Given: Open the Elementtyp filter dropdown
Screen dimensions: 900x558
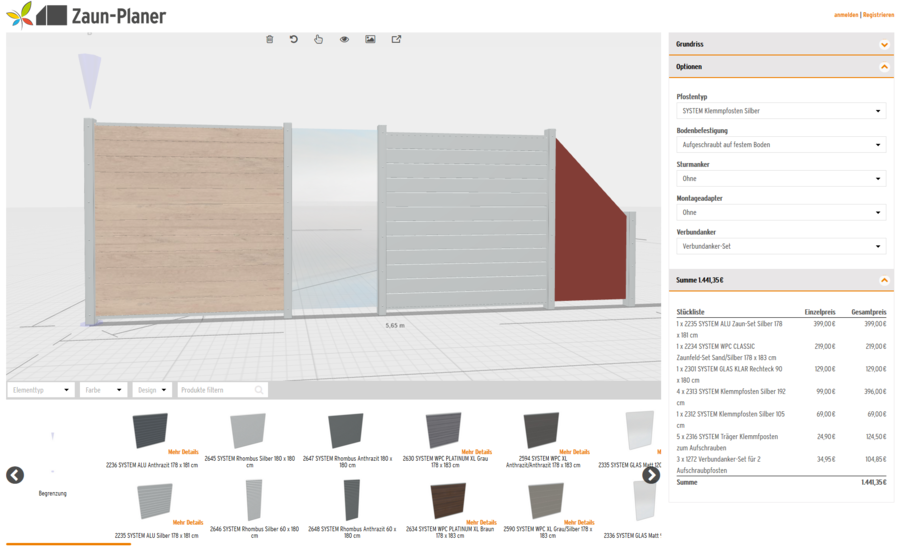Looking at the screenshot, I should pyautogui.click(x=41, y=390).
